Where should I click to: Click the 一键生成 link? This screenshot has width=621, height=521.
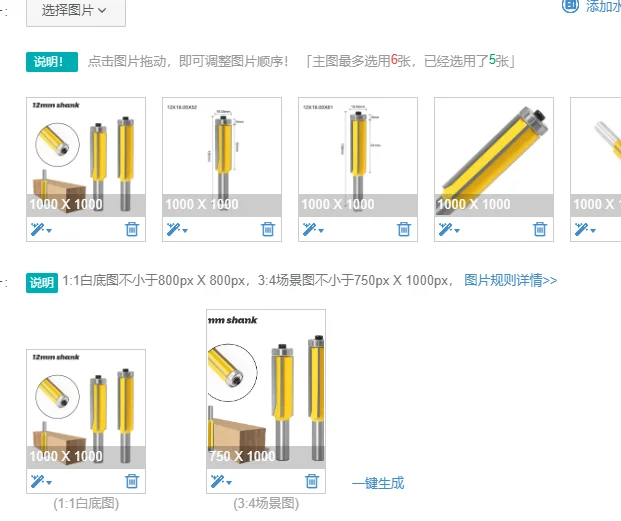tap(378, 483)
